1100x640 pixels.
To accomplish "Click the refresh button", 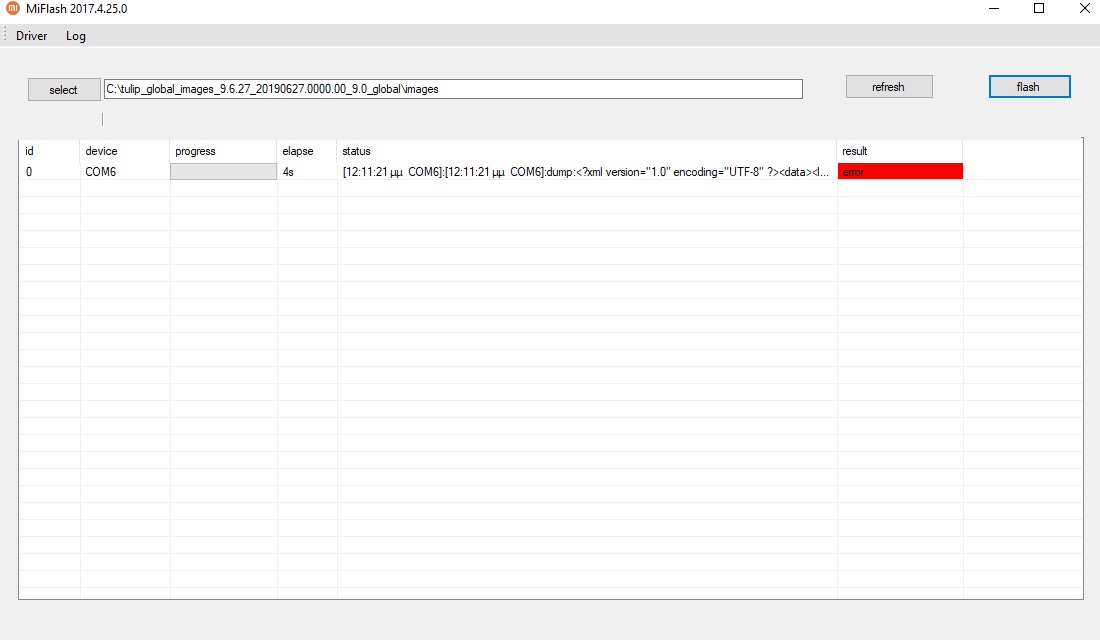I will point(888,87).
